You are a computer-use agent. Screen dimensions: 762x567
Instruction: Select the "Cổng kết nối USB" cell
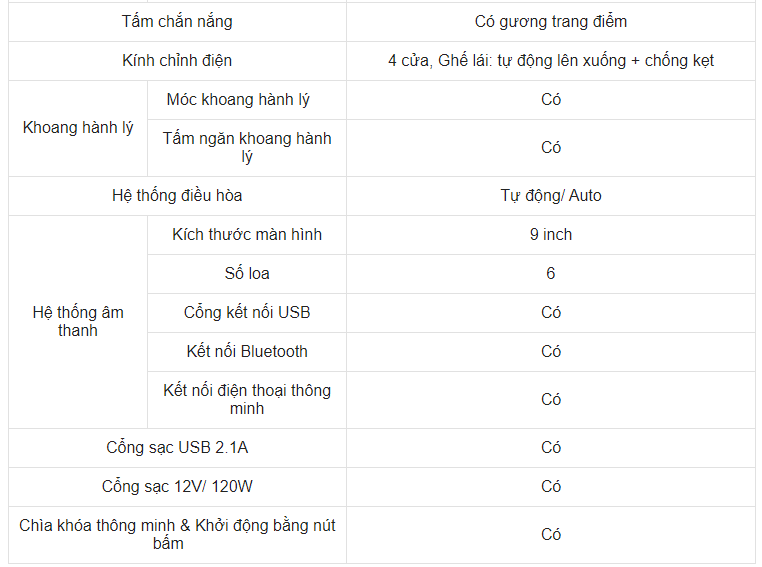pos(247,312)
